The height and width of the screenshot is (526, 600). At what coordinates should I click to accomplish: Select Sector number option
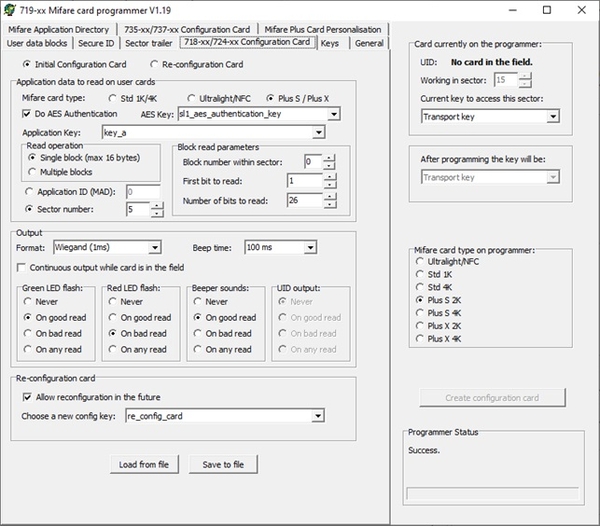[x=60, y=209]
